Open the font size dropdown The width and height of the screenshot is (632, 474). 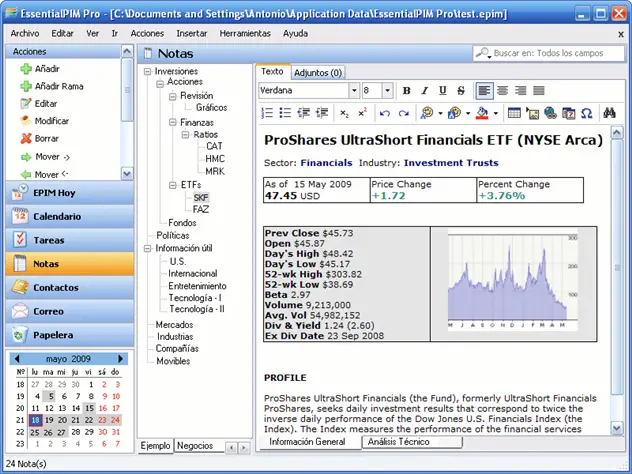(x=388, y=91)
